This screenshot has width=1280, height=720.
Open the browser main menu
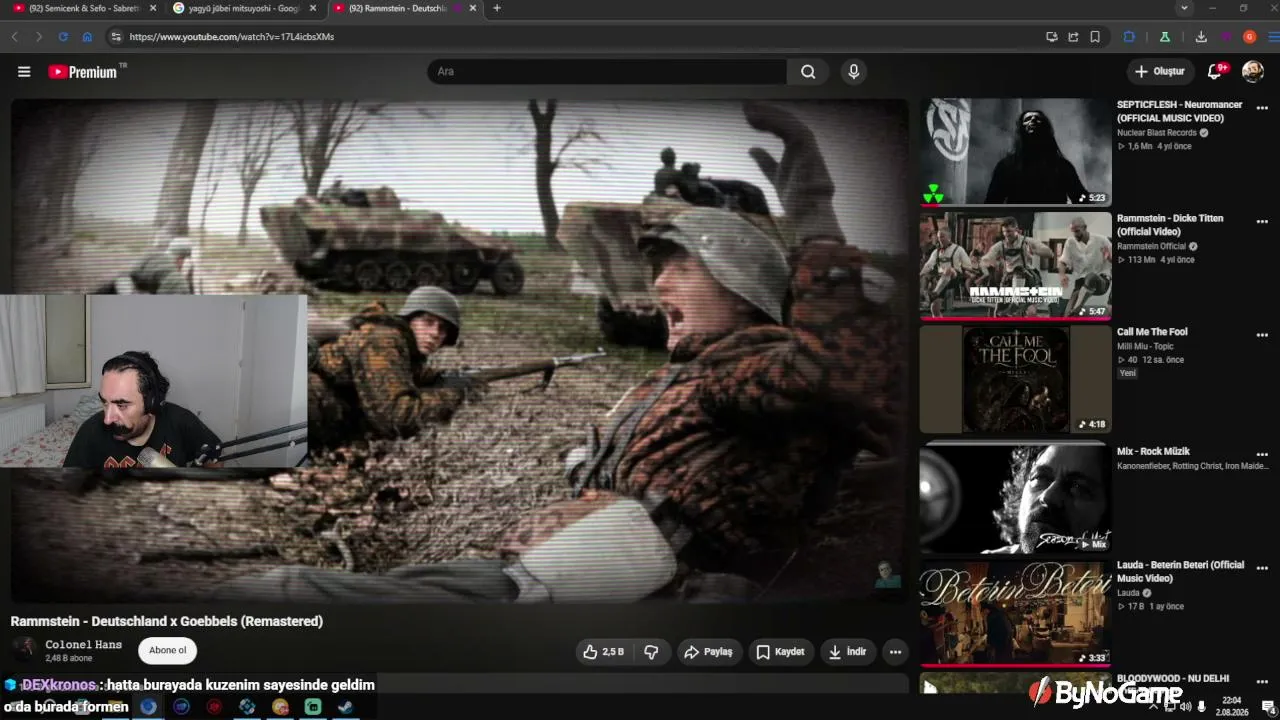(x=1273, y=37)
